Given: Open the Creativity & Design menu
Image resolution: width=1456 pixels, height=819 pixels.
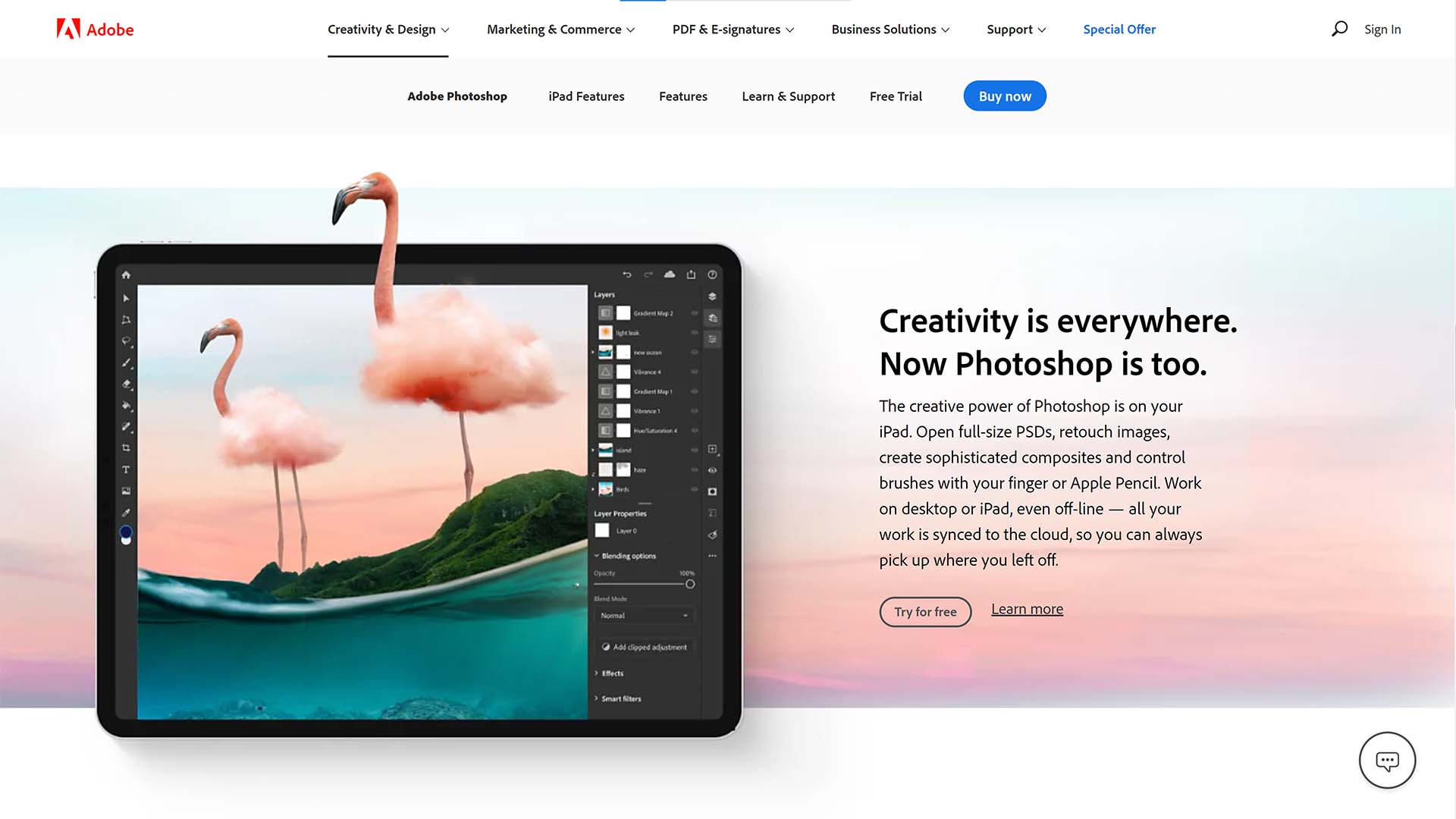Looking at the screenshot, I should point(388,29).
